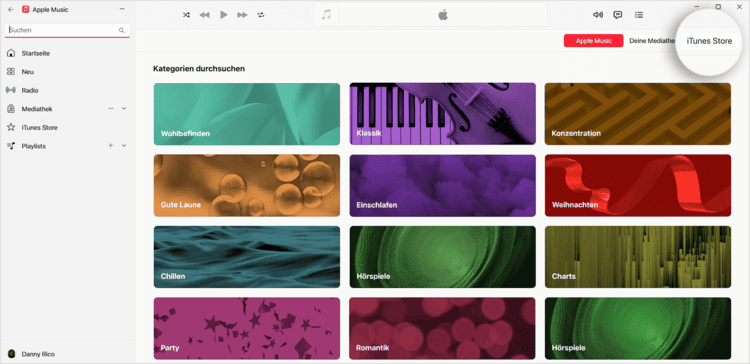Click inside the Suchen search field
Image resolution: width=750 pixels, height=364 pixels.
coord(67,30)
